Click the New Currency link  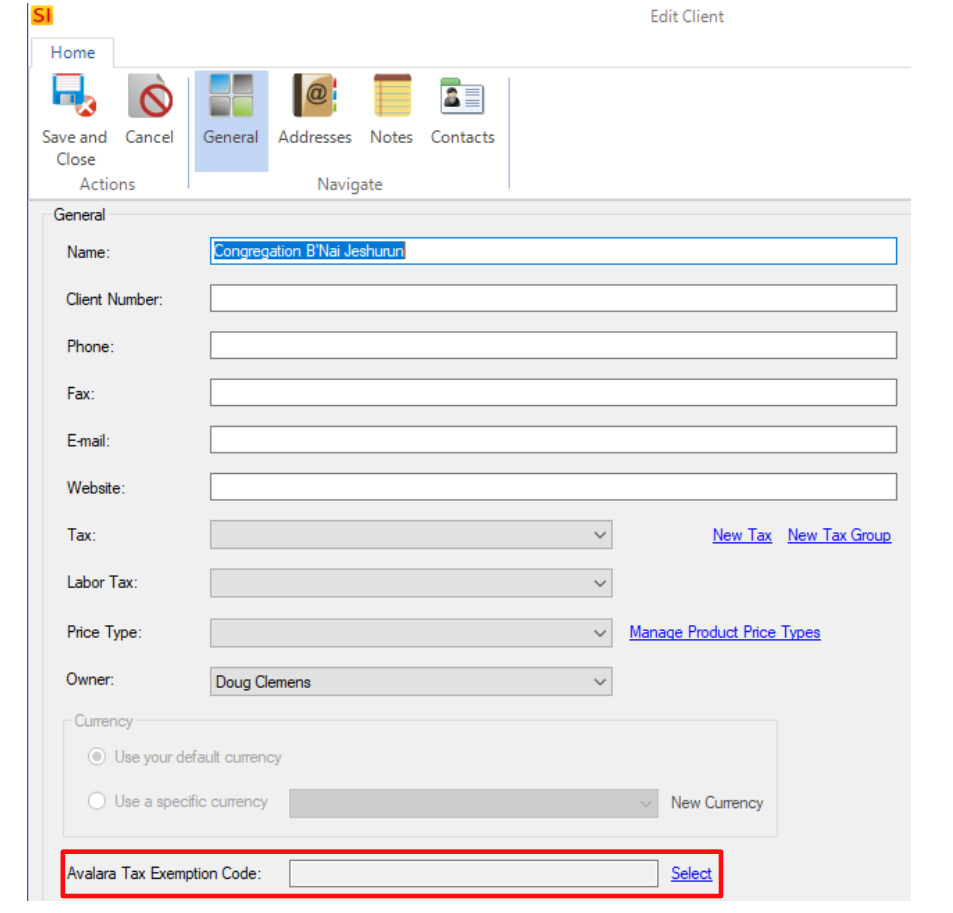(x=717, y=802)
